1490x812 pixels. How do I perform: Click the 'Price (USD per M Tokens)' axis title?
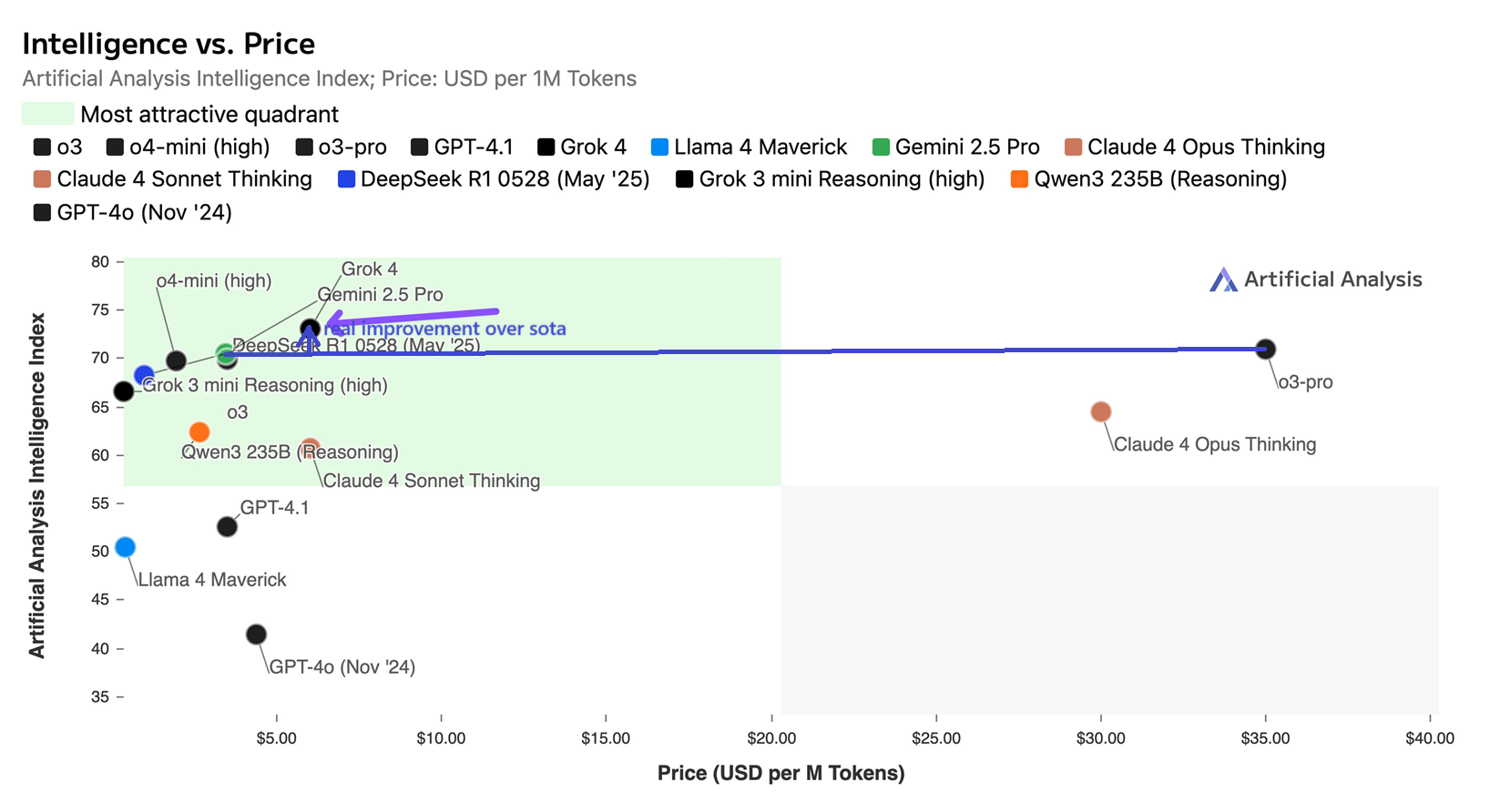781,773
